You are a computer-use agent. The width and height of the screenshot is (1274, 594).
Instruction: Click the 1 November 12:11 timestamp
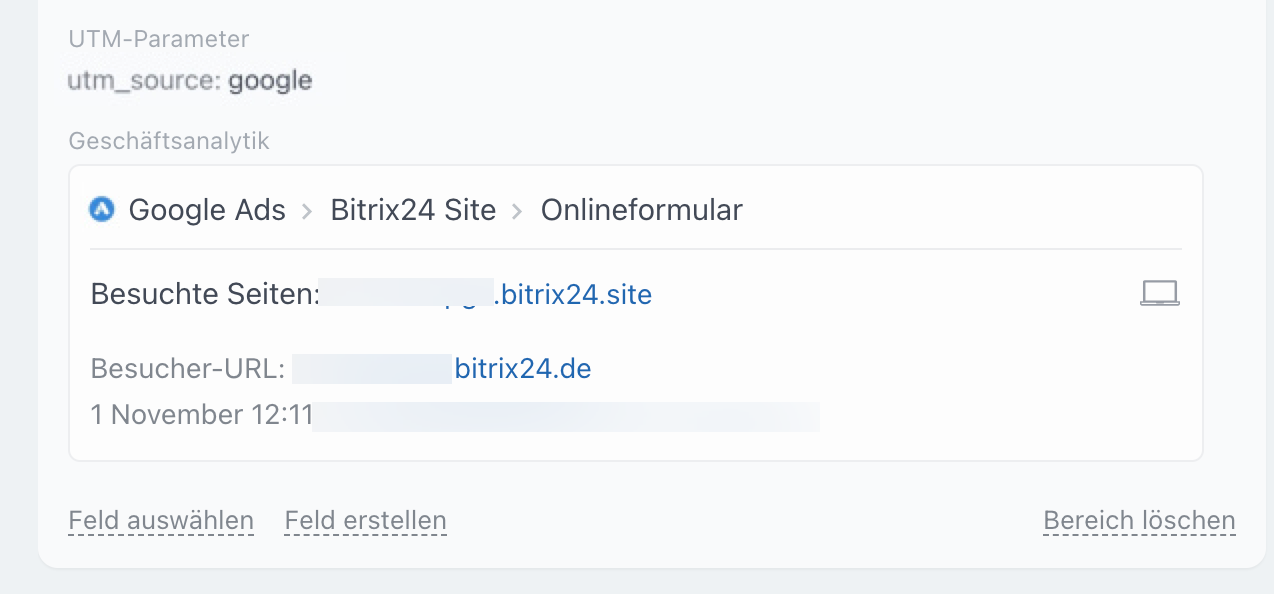tap(201, 415)
